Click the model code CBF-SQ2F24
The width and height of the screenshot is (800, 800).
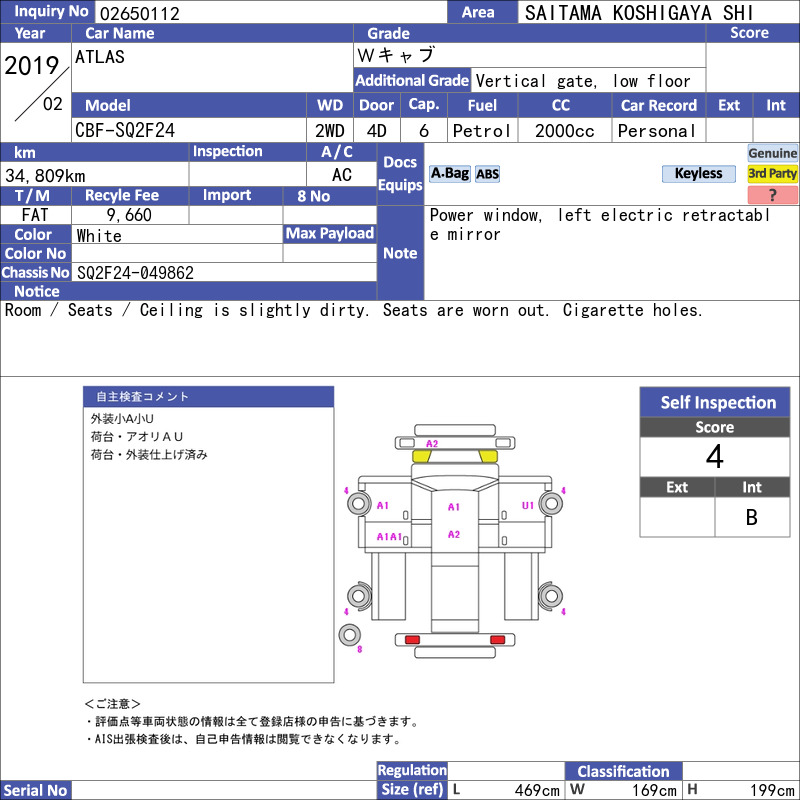(125, 130)
